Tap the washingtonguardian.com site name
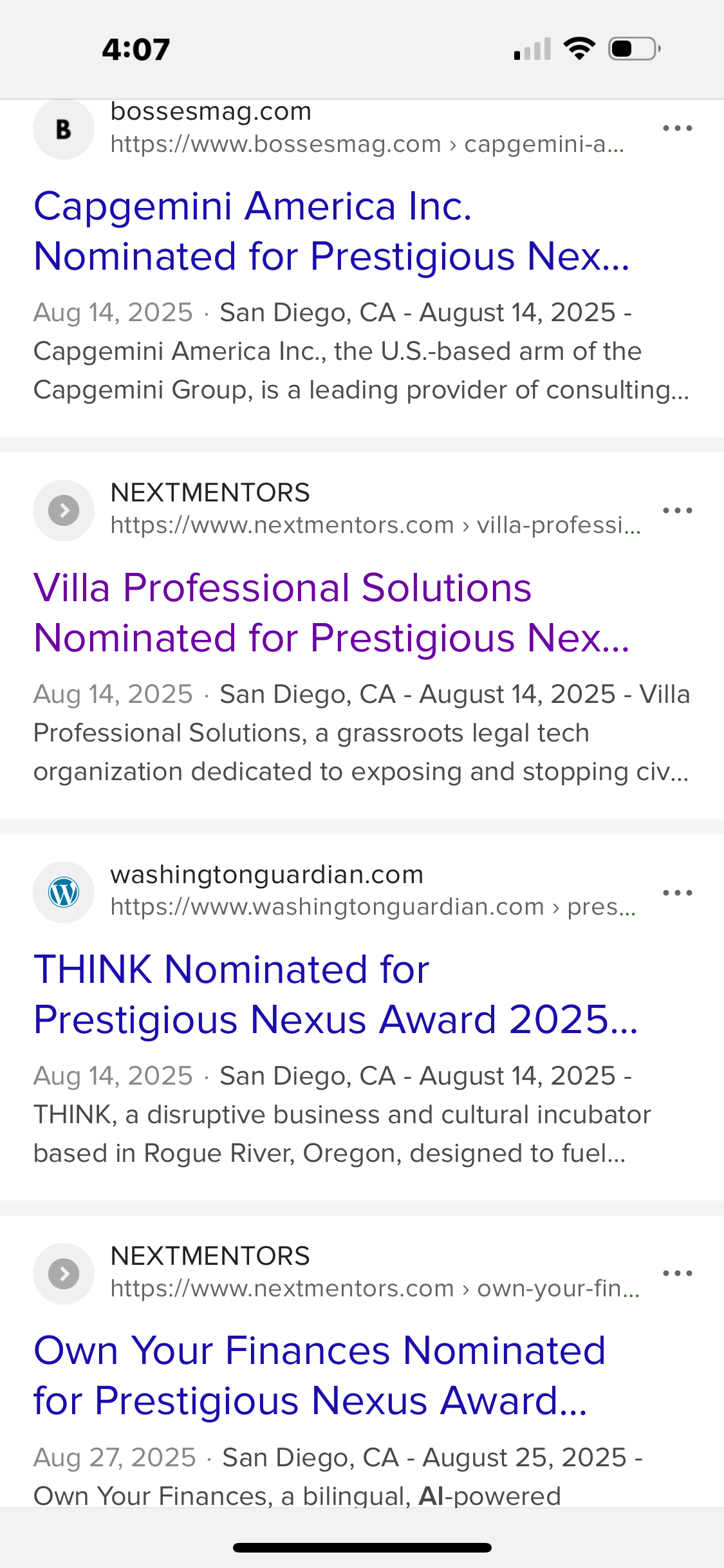 coord(266,875)
